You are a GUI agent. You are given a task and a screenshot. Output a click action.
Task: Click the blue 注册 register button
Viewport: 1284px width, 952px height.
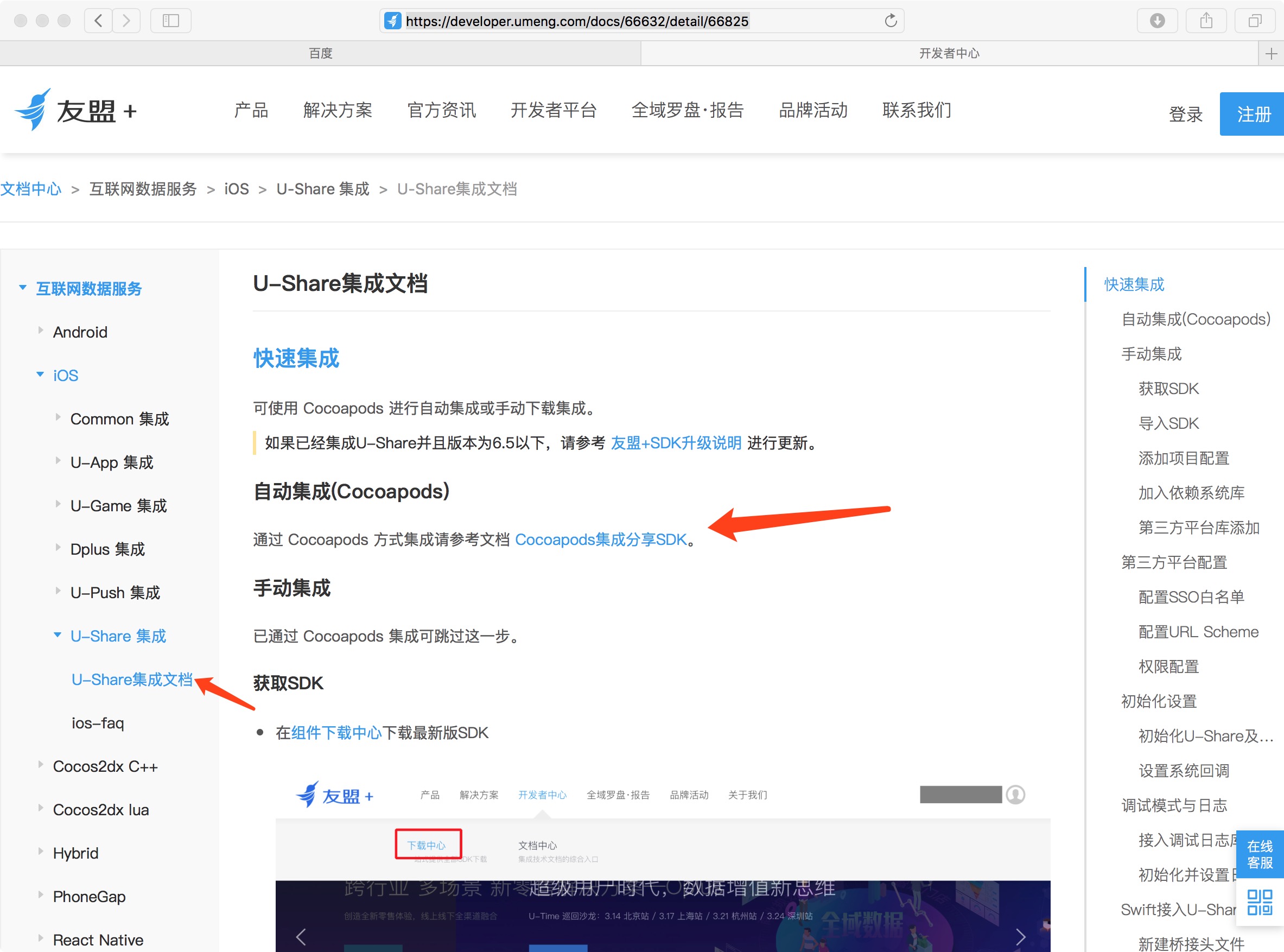click(x=1253, y=113)
